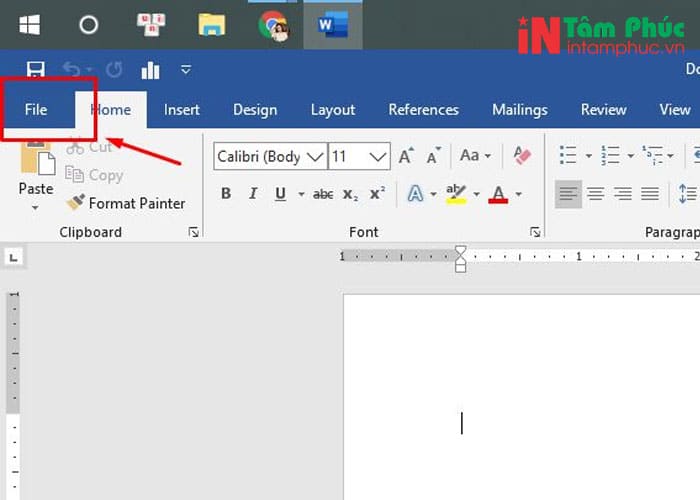Apply yellow text highlight color
Image resolution: width=700 pixels, height=500 pixels.
(x=456, y=194)
